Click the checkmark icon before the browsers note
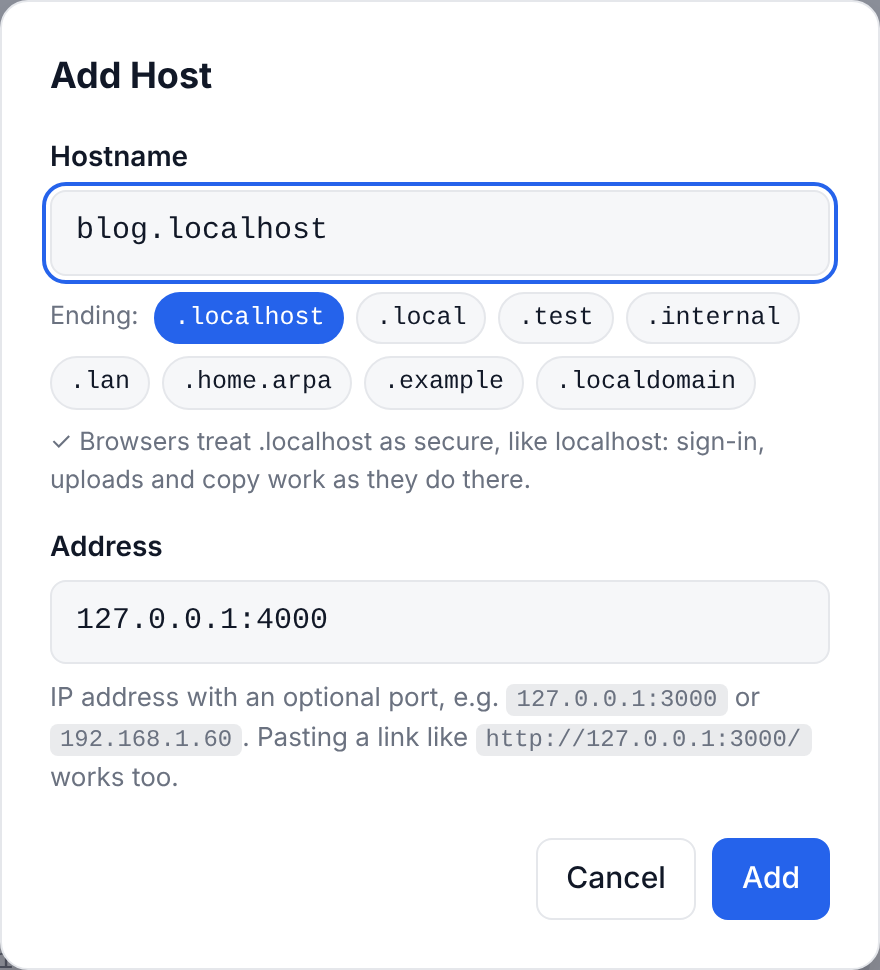Viewport: 880px width, 970px height. 61,442
